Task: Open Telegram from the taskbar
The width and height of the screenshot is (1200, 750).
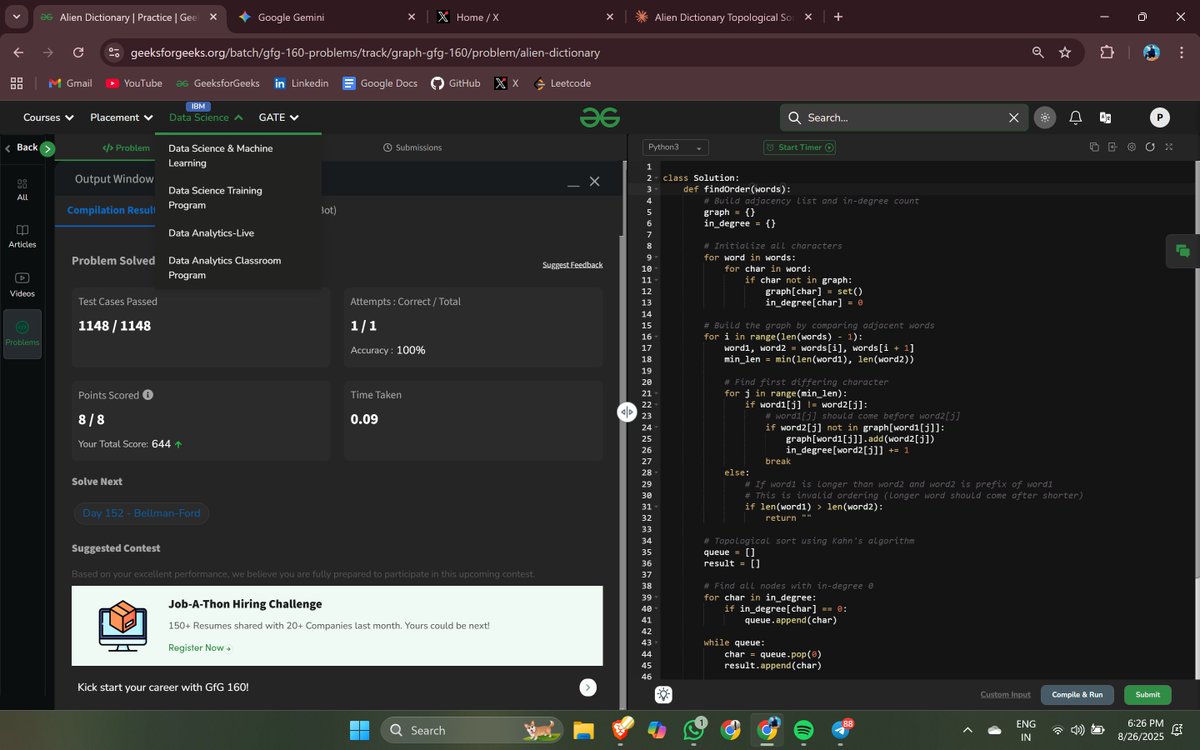Action: [x=841, y=730]
